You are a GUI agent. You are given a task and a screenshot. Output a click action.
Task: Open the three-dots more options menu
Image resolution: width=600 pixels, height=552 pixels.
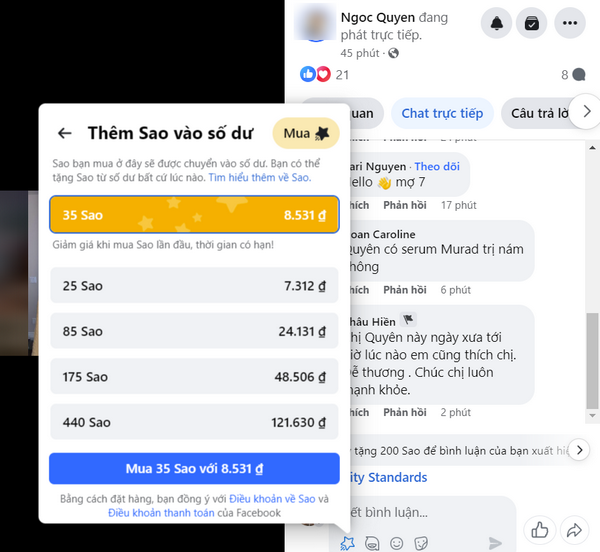(570, 23)
